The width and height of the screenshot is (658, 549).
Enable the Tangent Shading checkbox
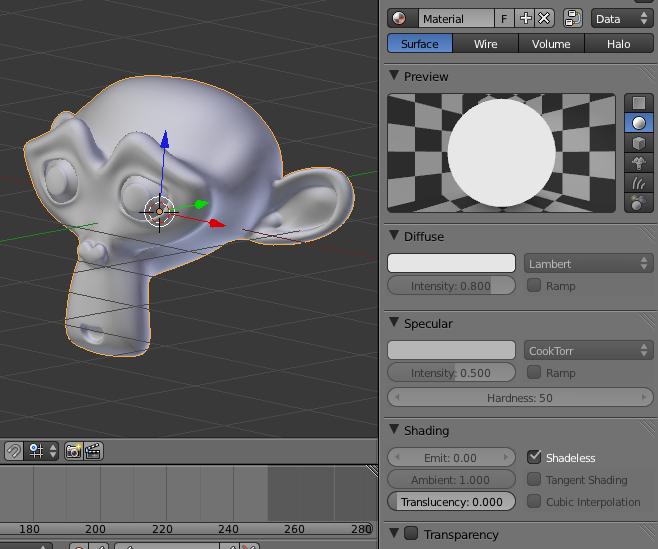[x=534, y=479]
